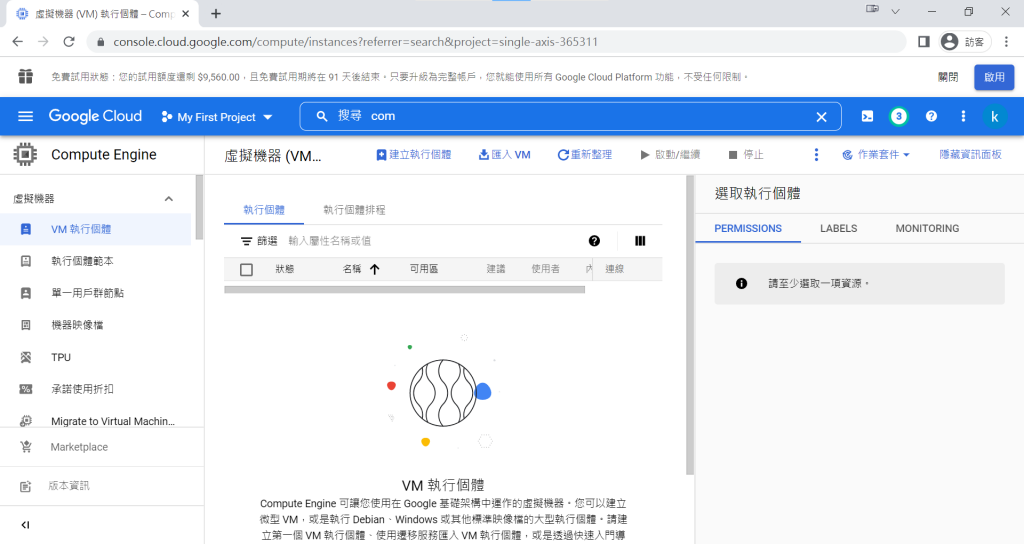The height and width of the screenshot is (544, 1024).
Task: Click the 連線 column header
Action: (x=615, y=268)
